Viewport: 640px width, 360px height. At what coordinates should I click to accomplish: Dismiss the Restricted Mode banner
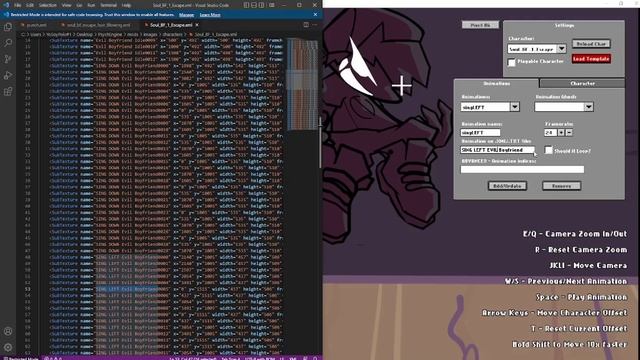click(315, 15)
